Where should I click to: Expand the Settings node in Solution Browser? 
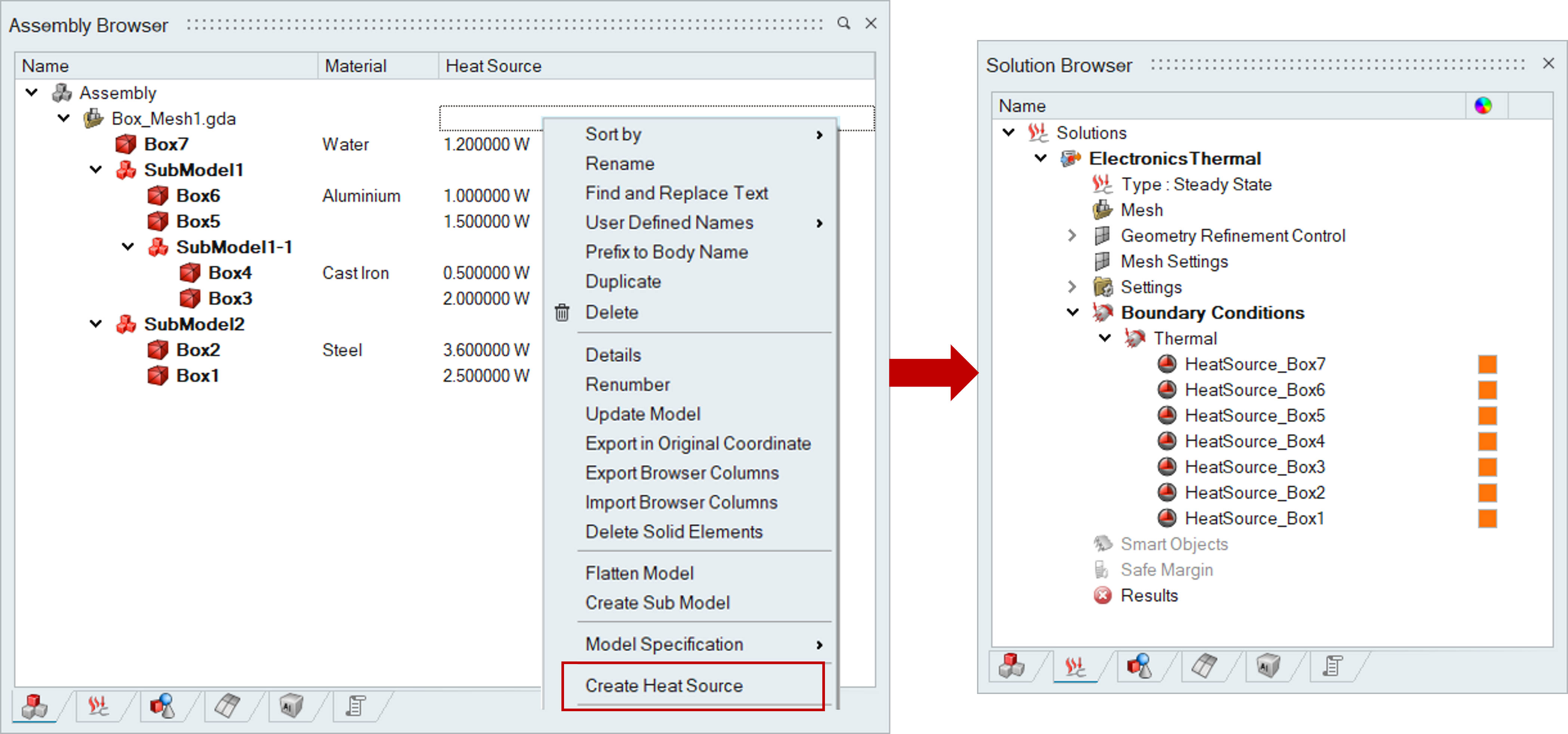(1072, 287)
